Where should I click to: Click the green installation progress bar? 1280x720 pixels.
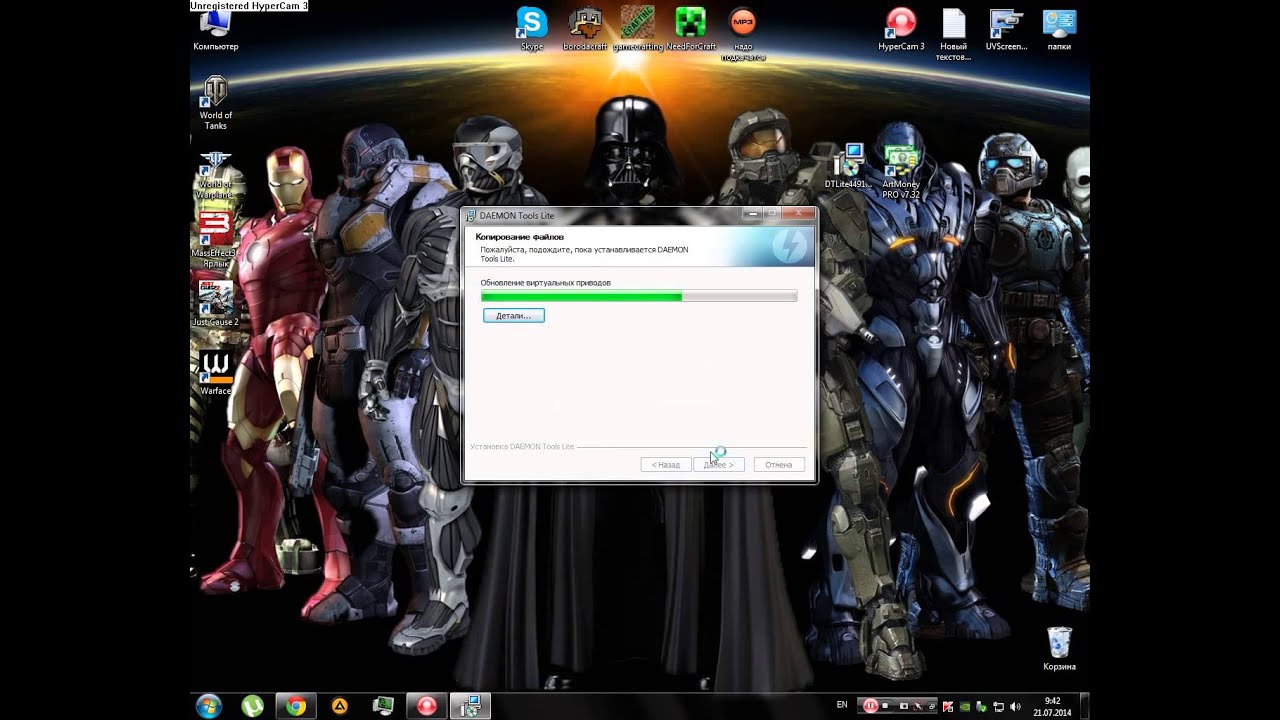coord(639,296)
